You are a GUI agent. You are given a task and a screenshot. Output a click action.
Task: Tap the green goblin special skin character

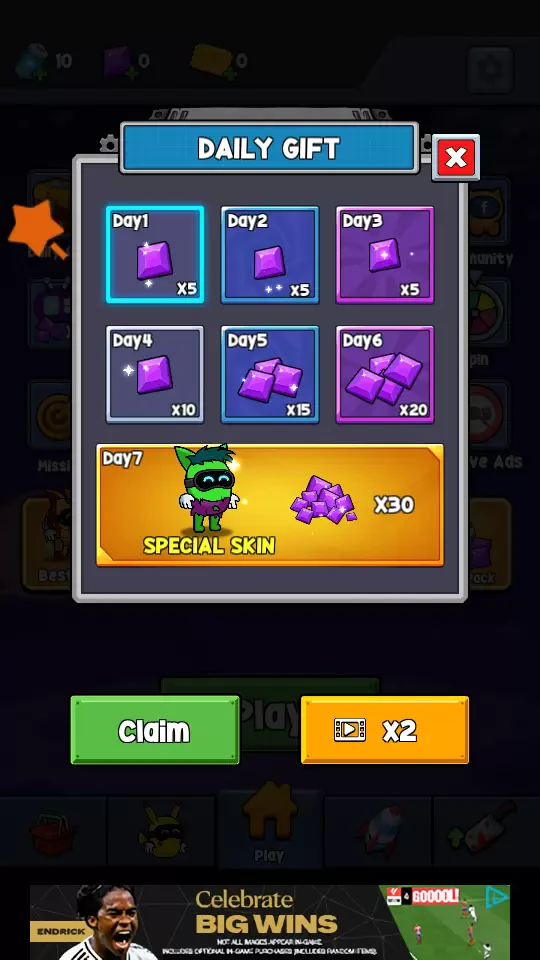click(208, 489)
